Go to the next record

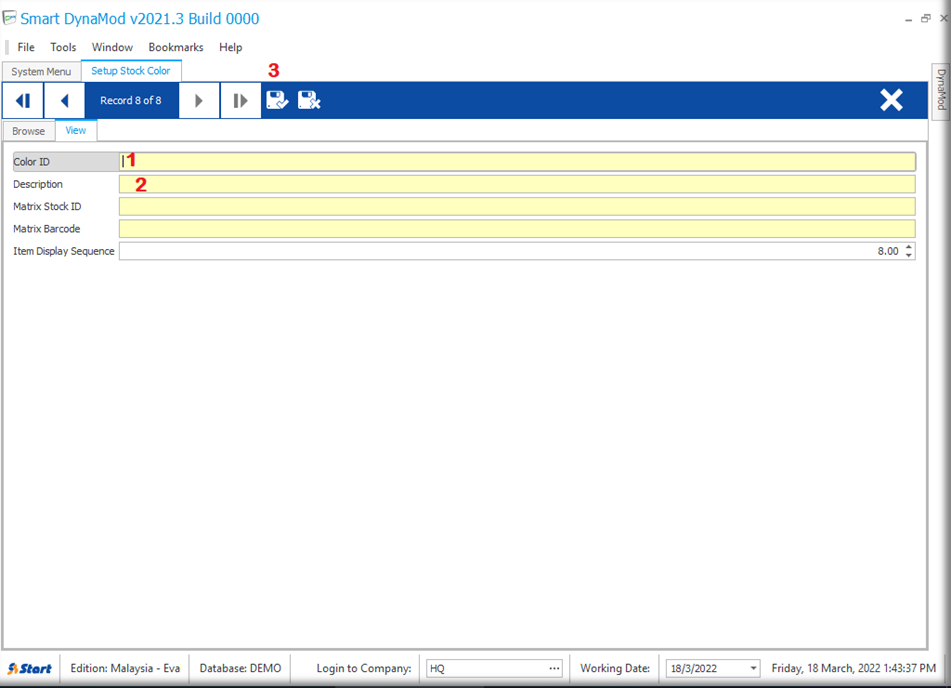tap(199, 101)
